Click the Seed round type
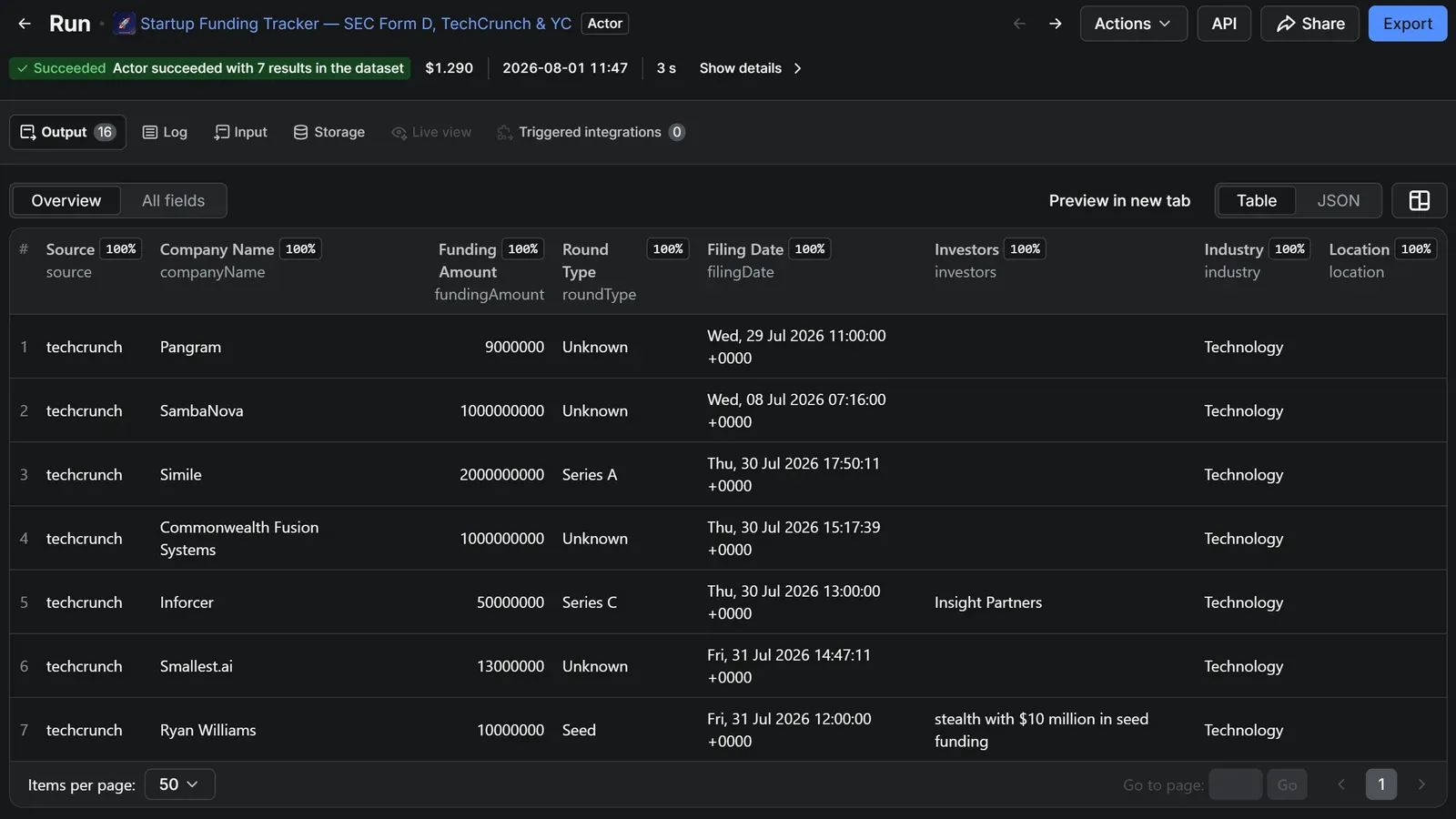This screenshot has height=819, width=1456. [579, 730]
